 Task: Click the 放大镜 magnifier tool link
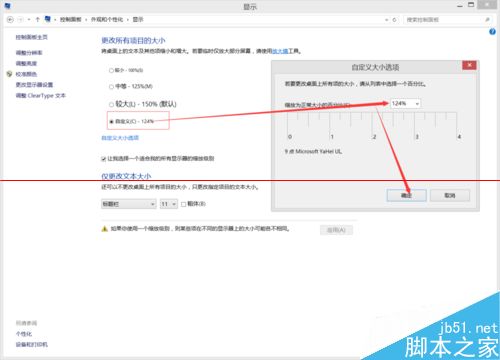pyautogui.click(x=280, y=51)
